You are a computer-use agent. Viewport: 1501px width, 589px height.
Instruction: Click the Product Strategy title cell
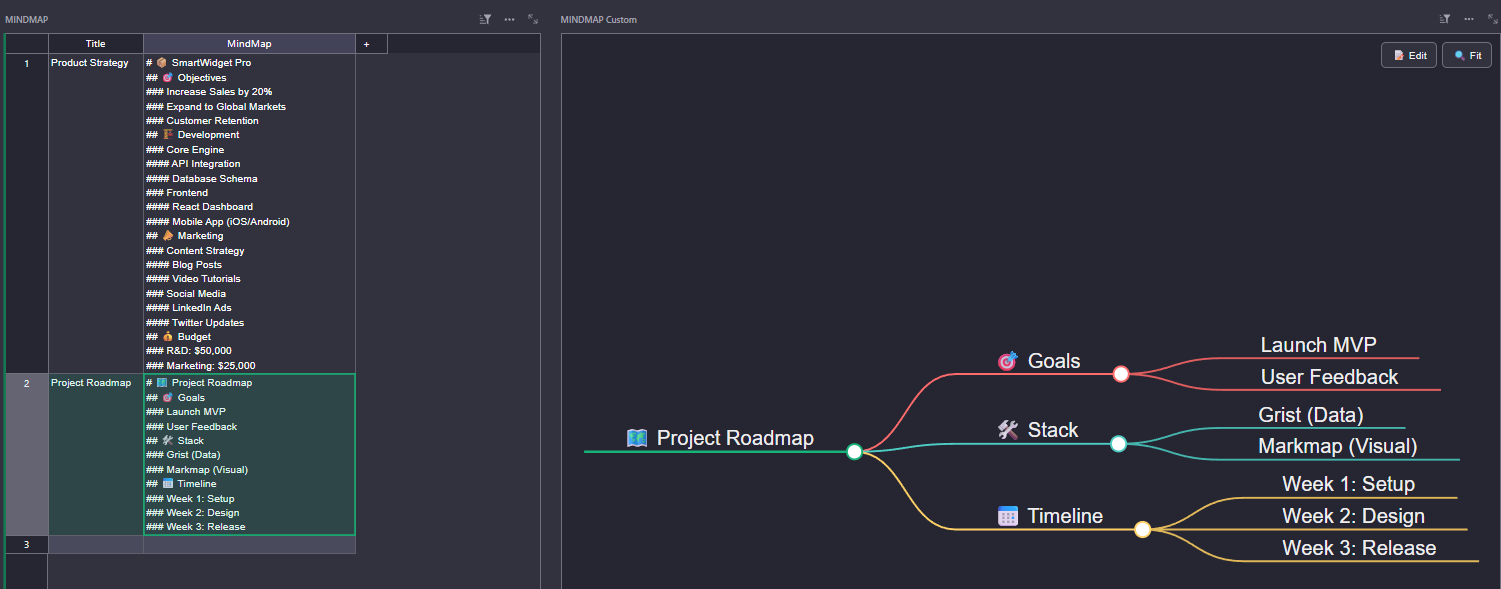point(90,63)
